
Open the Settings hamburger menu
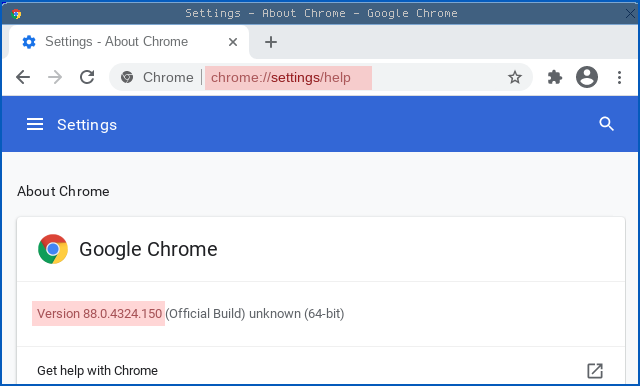click(35, 124)
